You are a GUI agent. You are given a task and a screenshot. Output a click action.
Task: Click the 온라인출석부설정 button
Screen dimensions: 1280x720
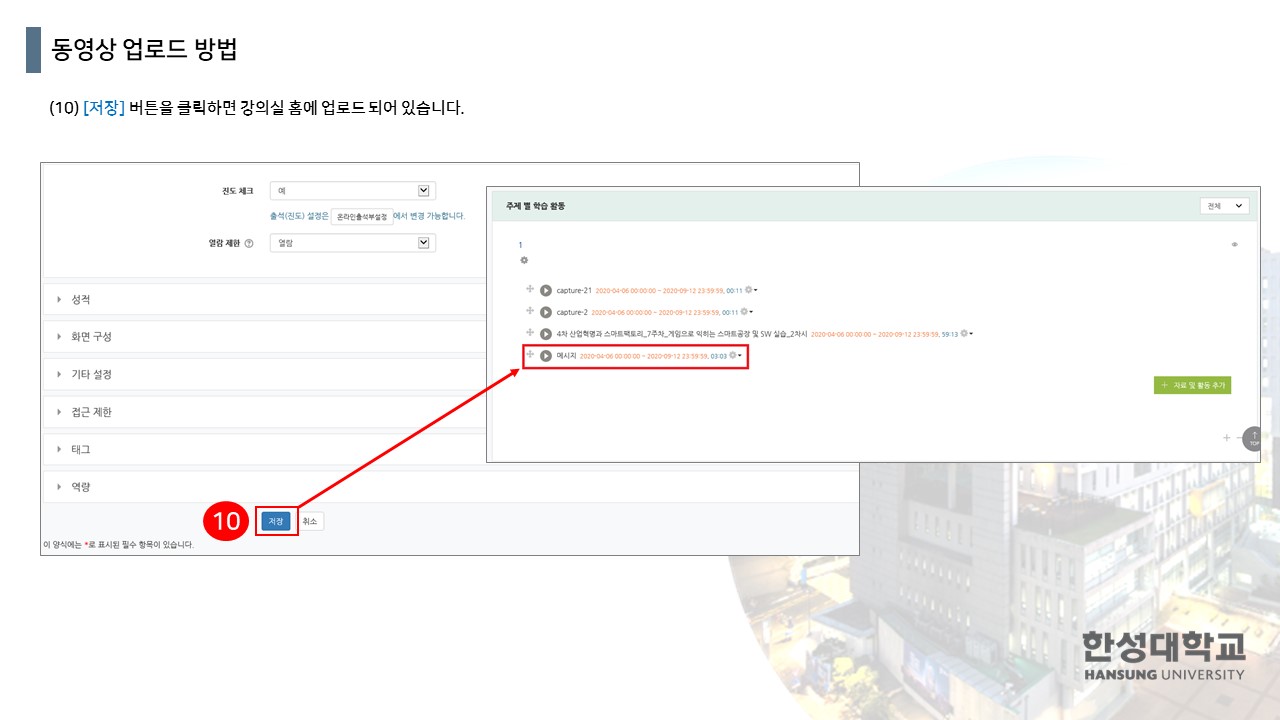(362, 216)
